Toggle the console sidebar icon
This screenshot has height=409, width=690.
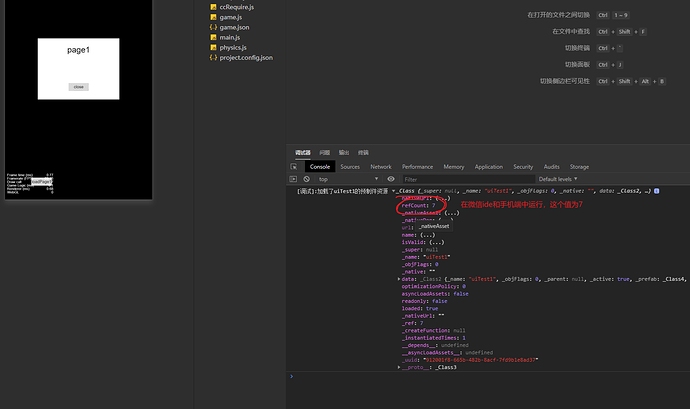click(x=294, y=179)
